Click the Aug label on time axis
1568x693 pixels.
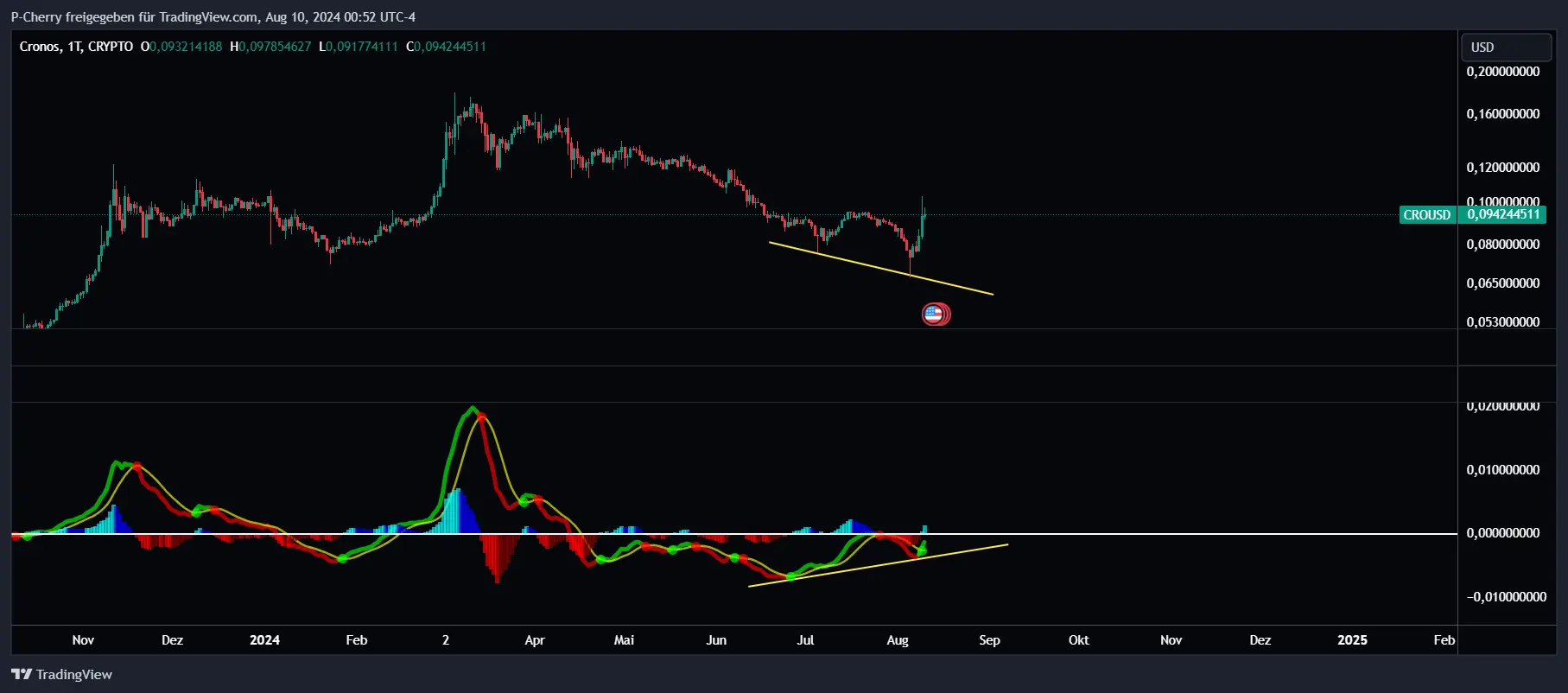click(x=898, y=640)
